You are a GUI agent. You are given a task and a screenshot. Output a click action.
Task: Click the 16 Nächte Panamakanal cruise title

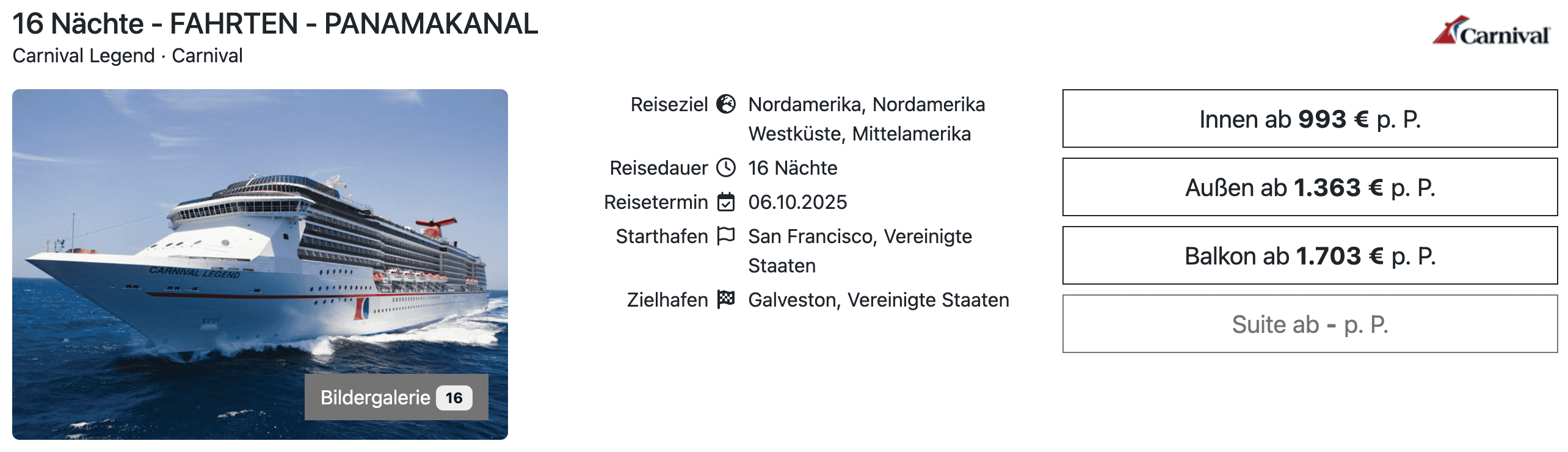click(x=275, y=24)
